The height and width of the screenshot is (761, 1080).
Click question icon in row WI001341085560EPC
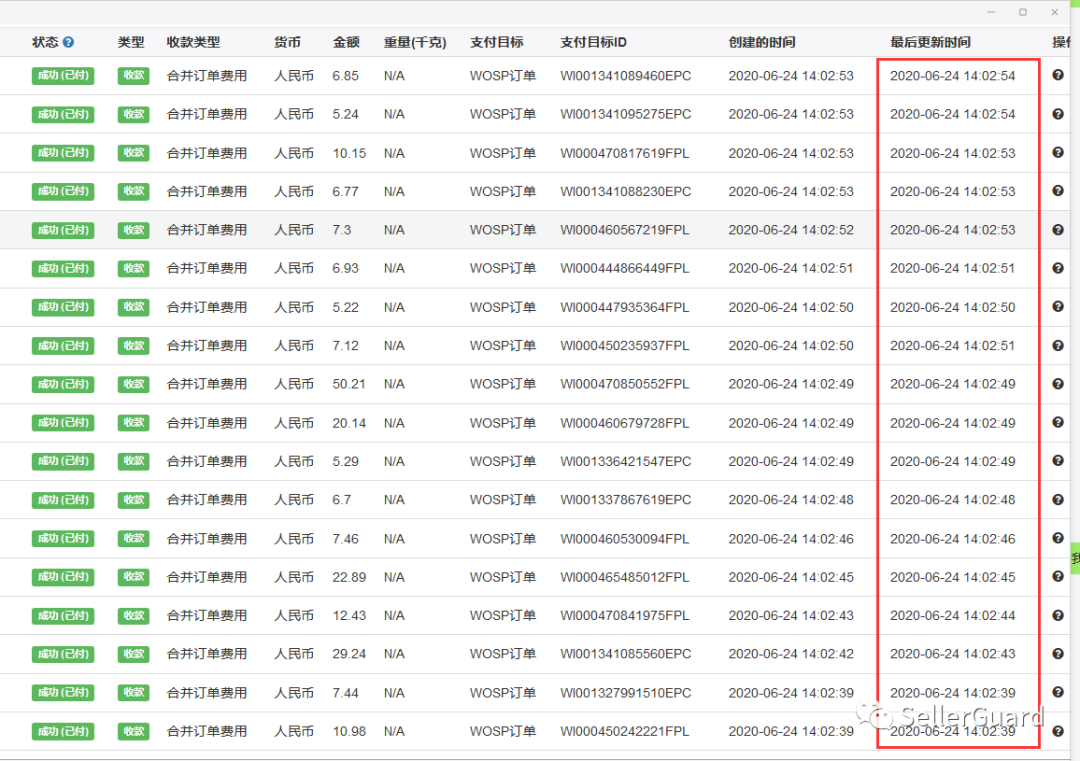1058,654
